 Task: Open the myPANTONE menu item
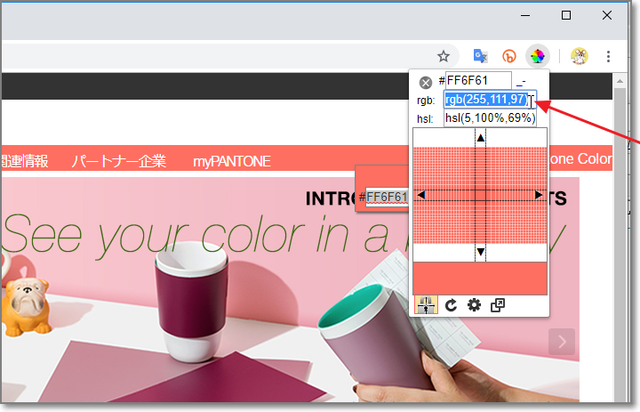[231, 160]
